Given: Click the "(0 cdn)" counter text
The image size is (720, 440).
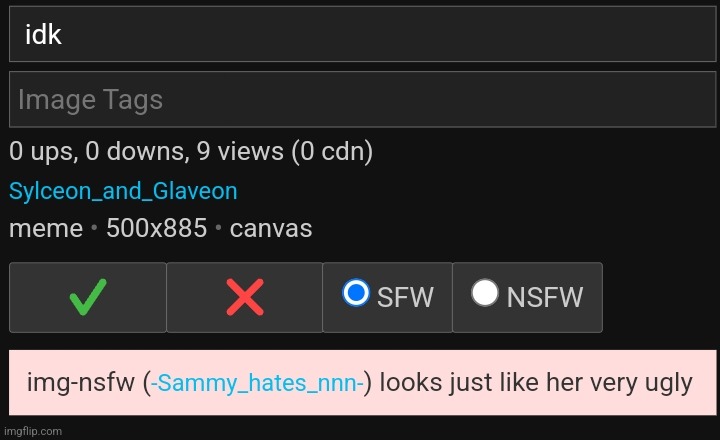Looking at the screenshot, I should click(332, 152).
